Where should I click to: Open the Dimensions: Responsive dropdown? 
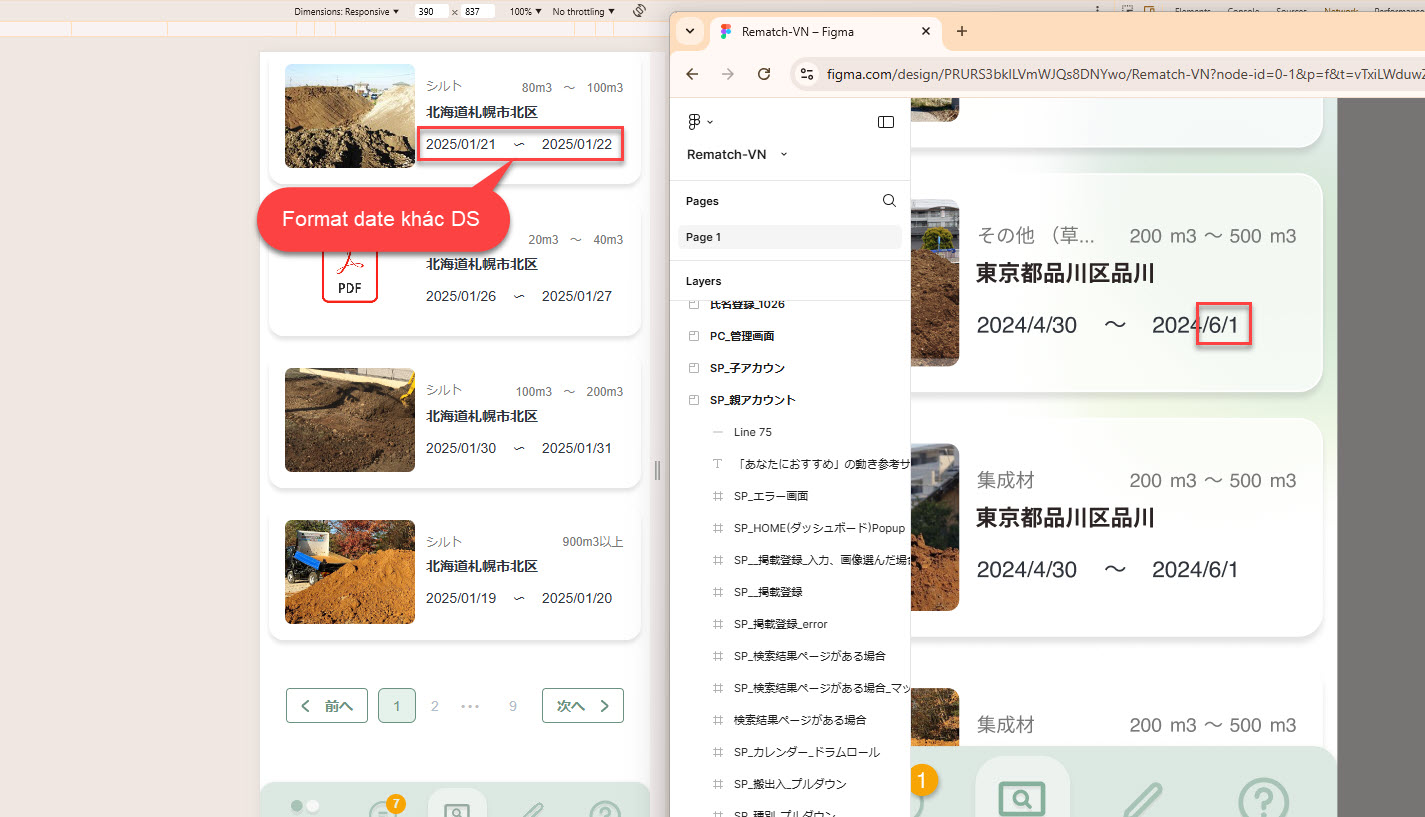tap(346, 12)
